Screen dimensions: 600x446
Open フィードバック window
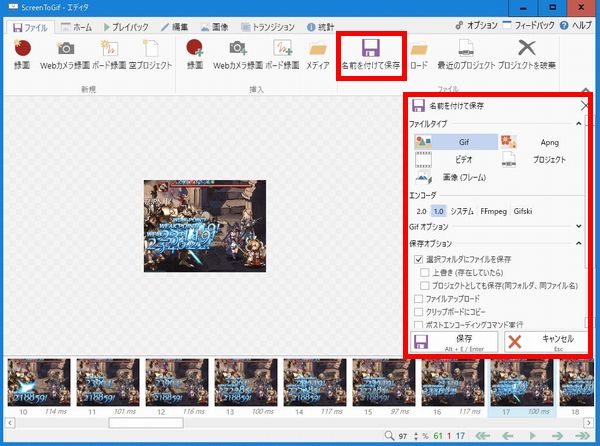[528, 26]
